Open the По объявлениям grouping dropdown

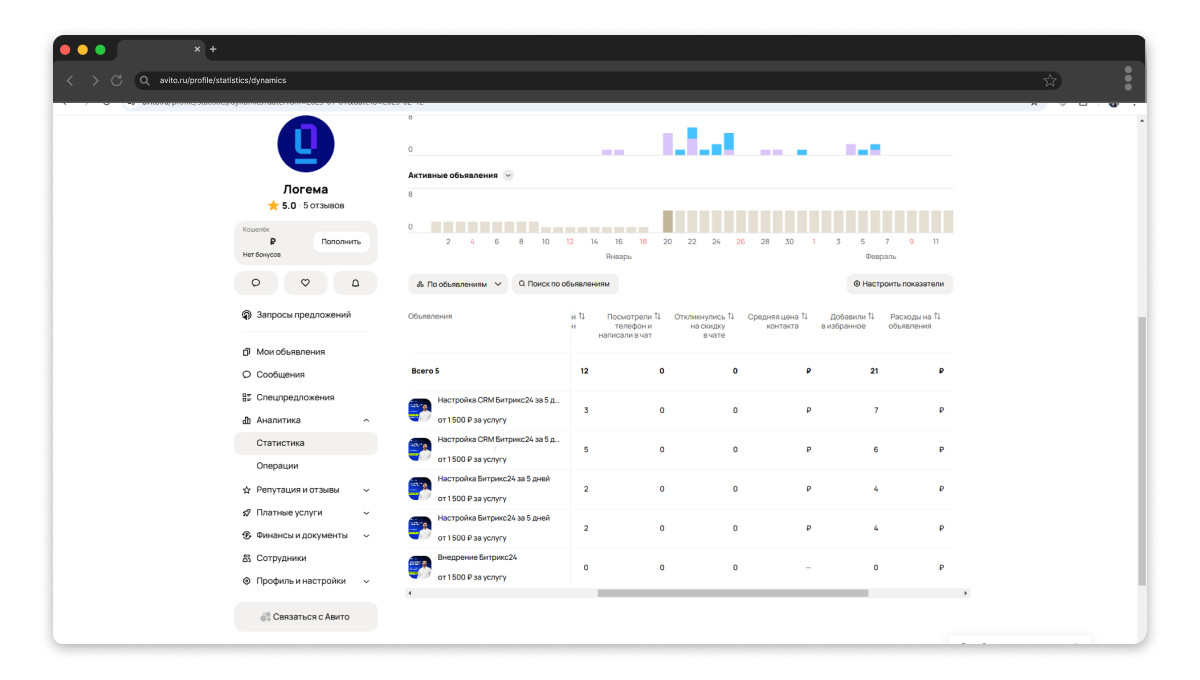pos(458,284)
